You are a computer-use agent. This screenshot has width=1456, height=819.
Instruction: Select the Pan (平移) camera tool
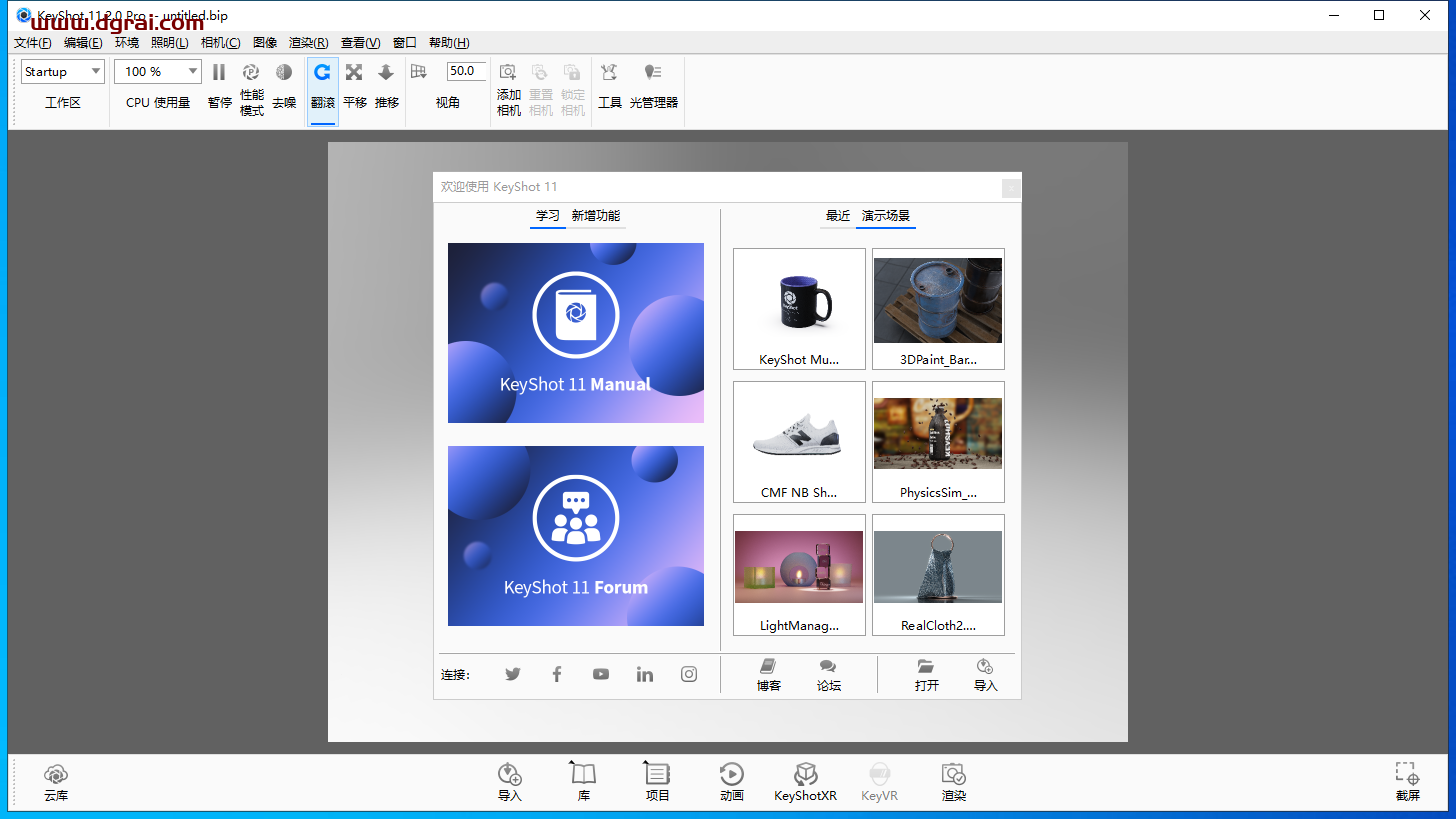tap(354, 73)
